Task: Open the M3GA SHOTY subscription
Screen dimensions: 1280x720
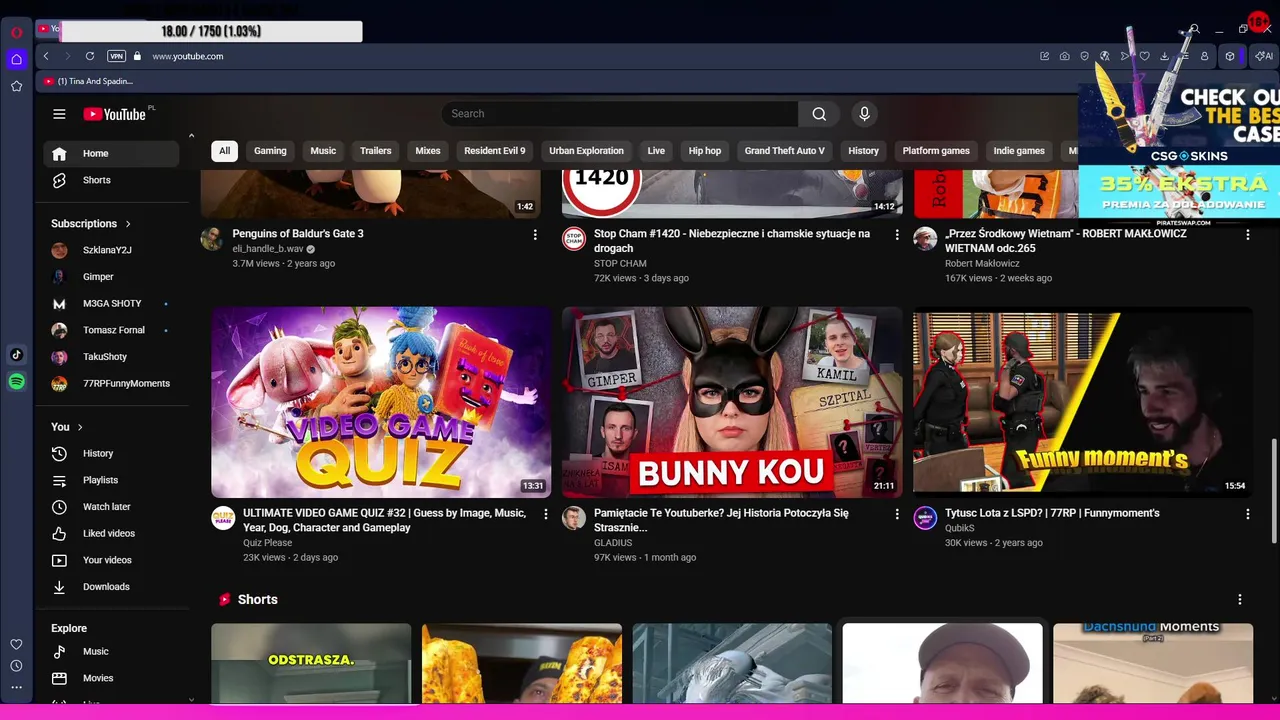Action: pyautogui.click(x=111, y=304)
